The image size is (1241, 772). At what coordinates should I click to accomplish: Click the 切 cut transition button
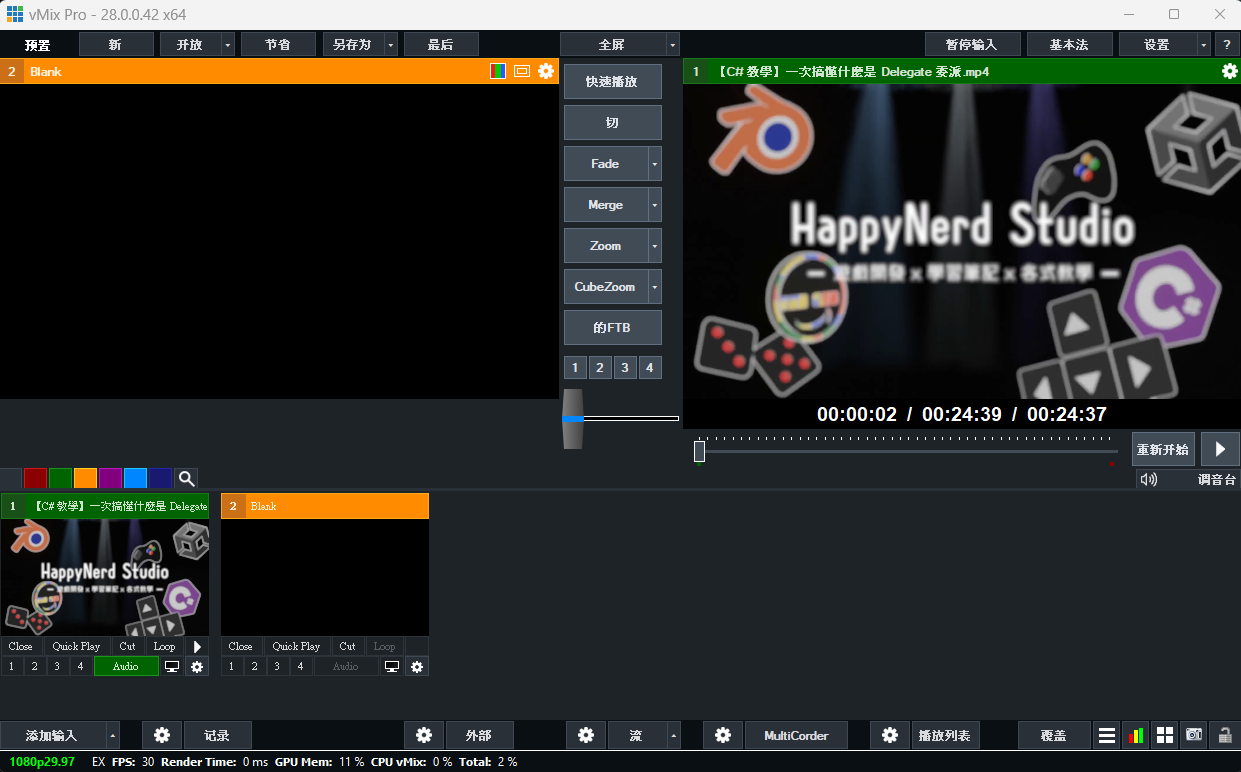coord(612,123)
